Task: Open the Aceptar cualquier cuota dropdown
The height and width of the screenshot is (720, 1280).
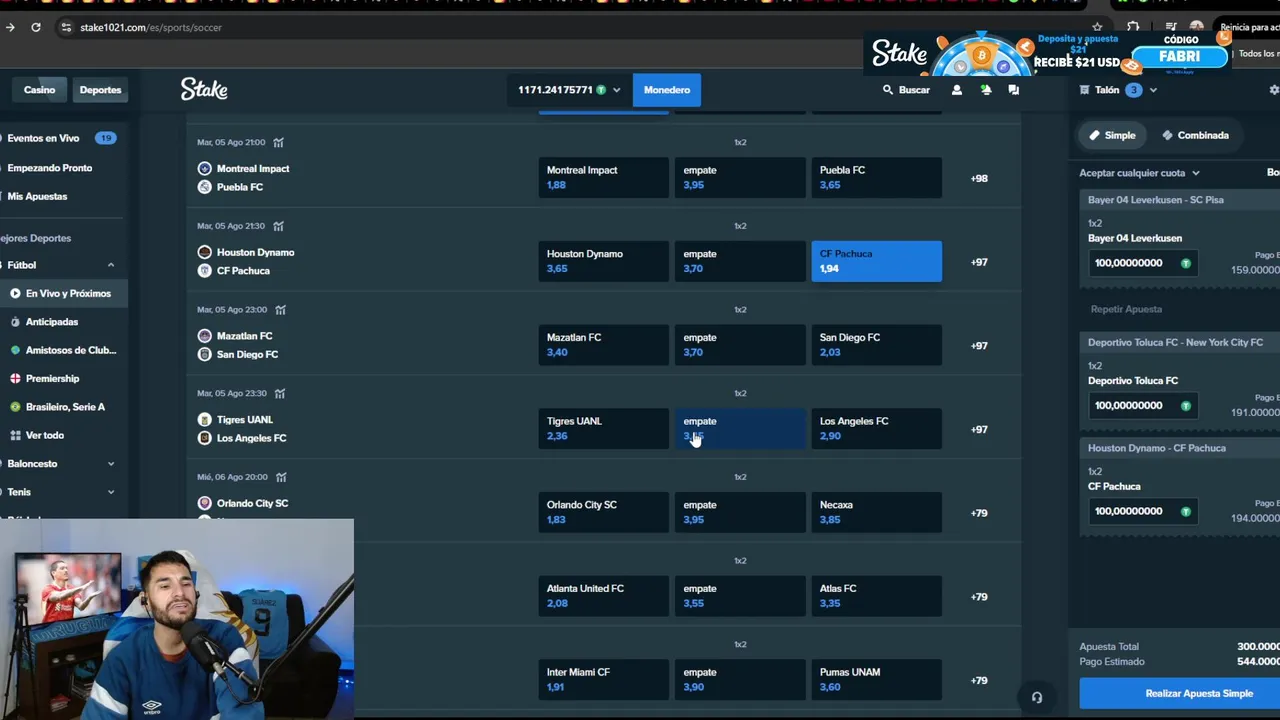Action: point(1139,173)
